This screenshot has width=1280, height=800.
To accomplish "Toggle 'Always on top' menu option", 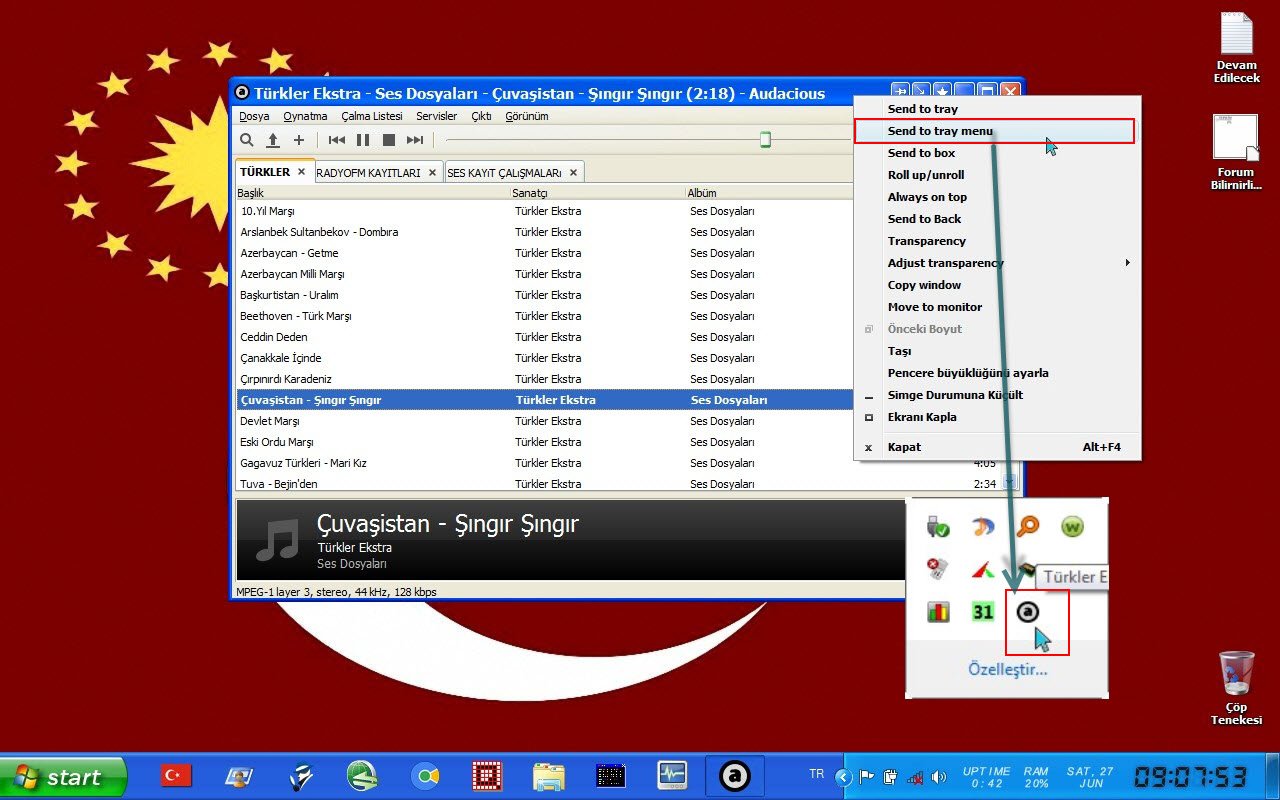I will click(997, 197).
